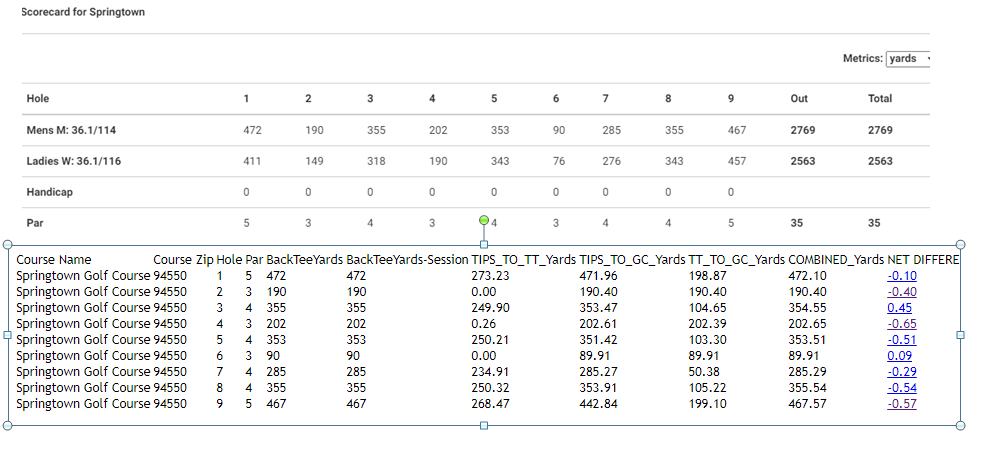Select the 198.87 cell

pyautogui.click(x=708, y=276)
